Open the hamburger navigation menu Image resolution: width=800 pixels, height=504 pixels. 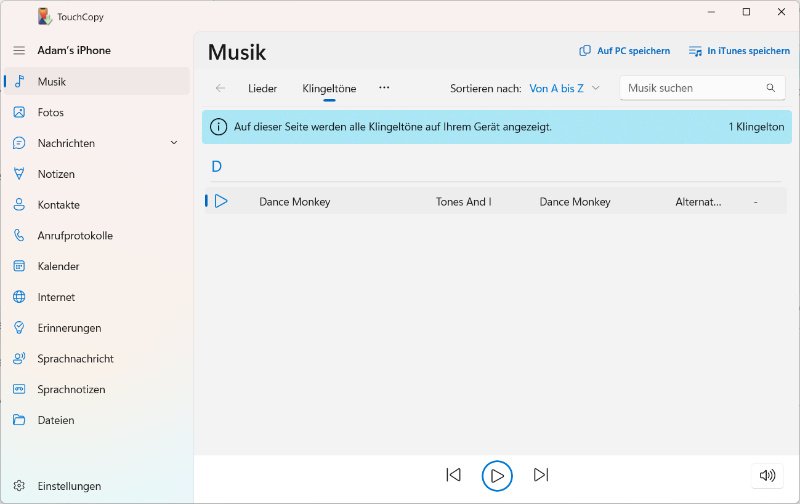(x=19, y=50)
